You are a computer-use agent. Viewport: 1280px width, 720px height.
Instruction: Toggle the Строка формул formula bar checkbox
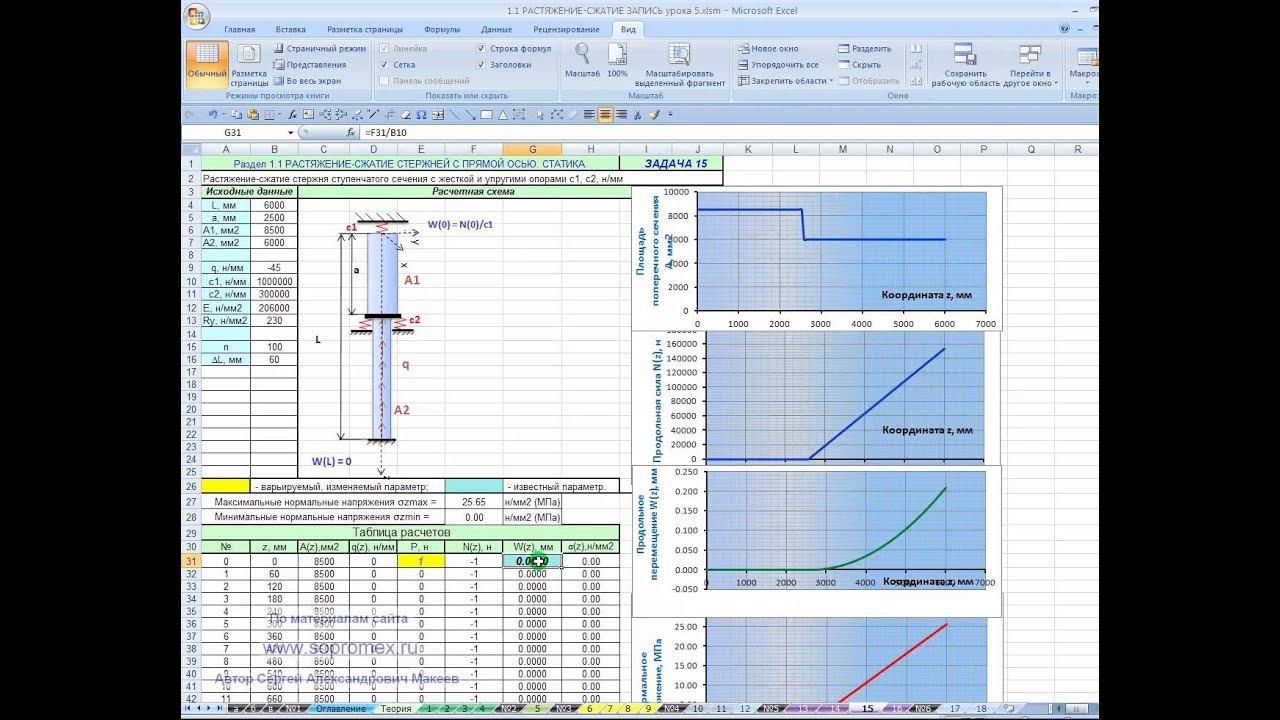click(x=514, y=48)
